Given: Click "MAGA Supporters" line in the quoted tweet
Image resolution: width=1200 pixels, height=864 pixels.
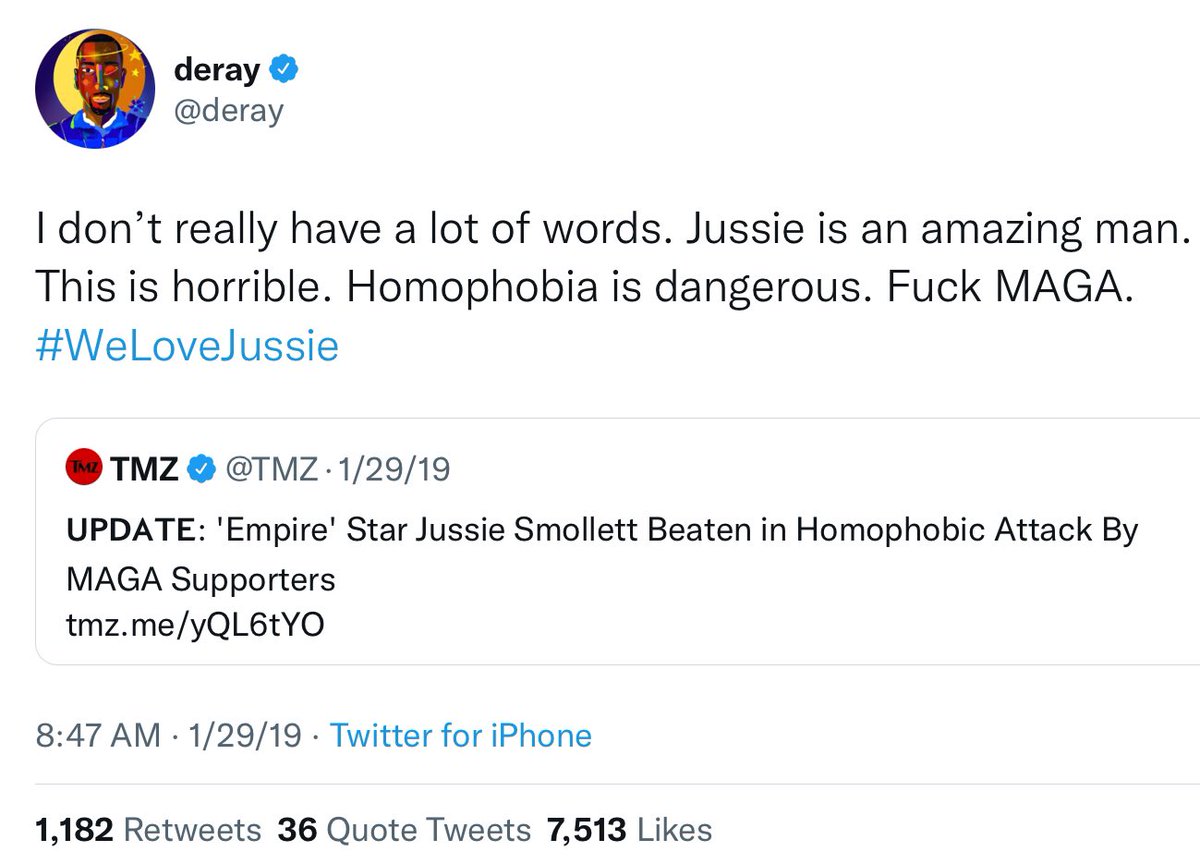Looking at the screenshot, I should tap(200, 578).
